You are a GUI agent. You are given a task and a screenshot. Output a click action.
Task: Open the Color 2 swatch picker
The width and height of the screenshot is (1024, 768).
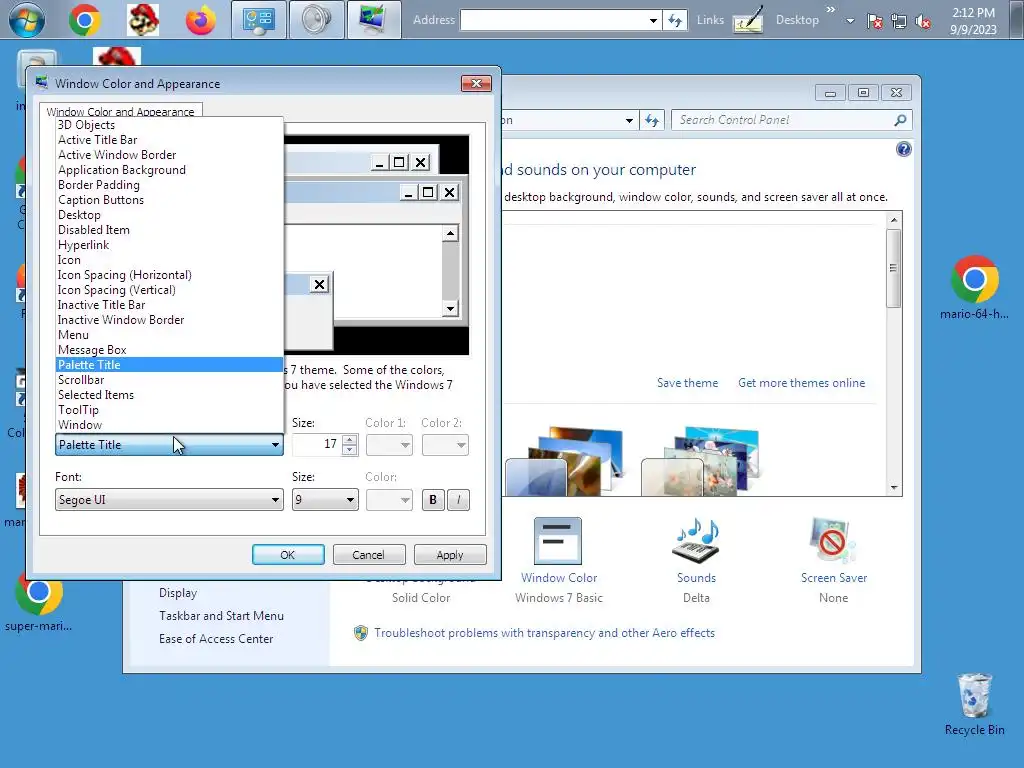coord(445,445)
